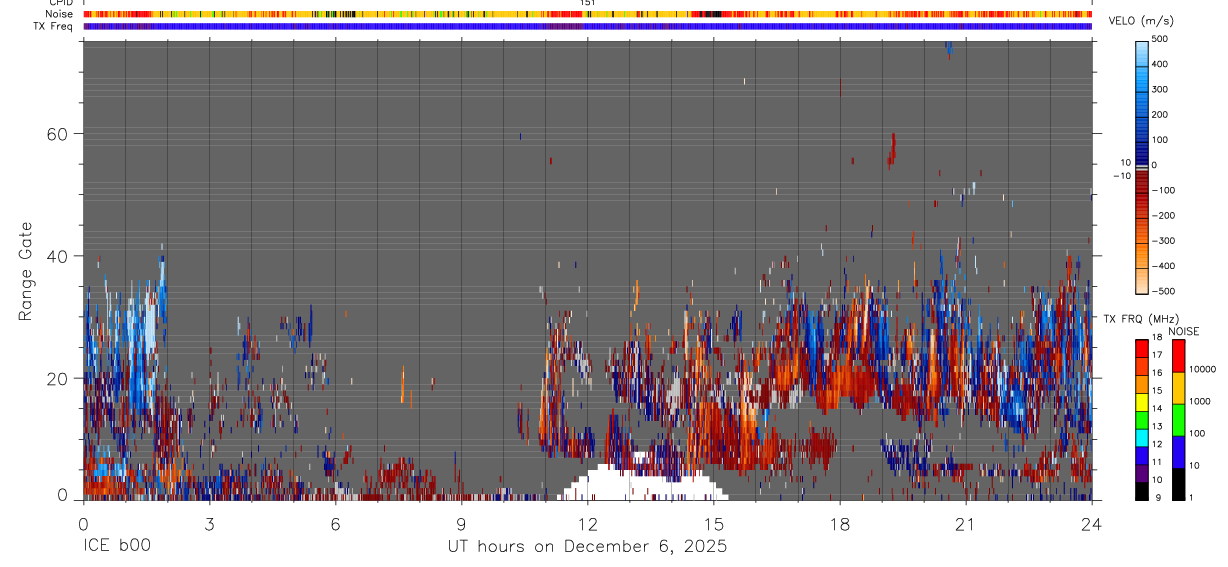This screenshot has height=567, width=1228.
Task: Click the blue TX Freq strip above the plot
Action: (587, 26)
